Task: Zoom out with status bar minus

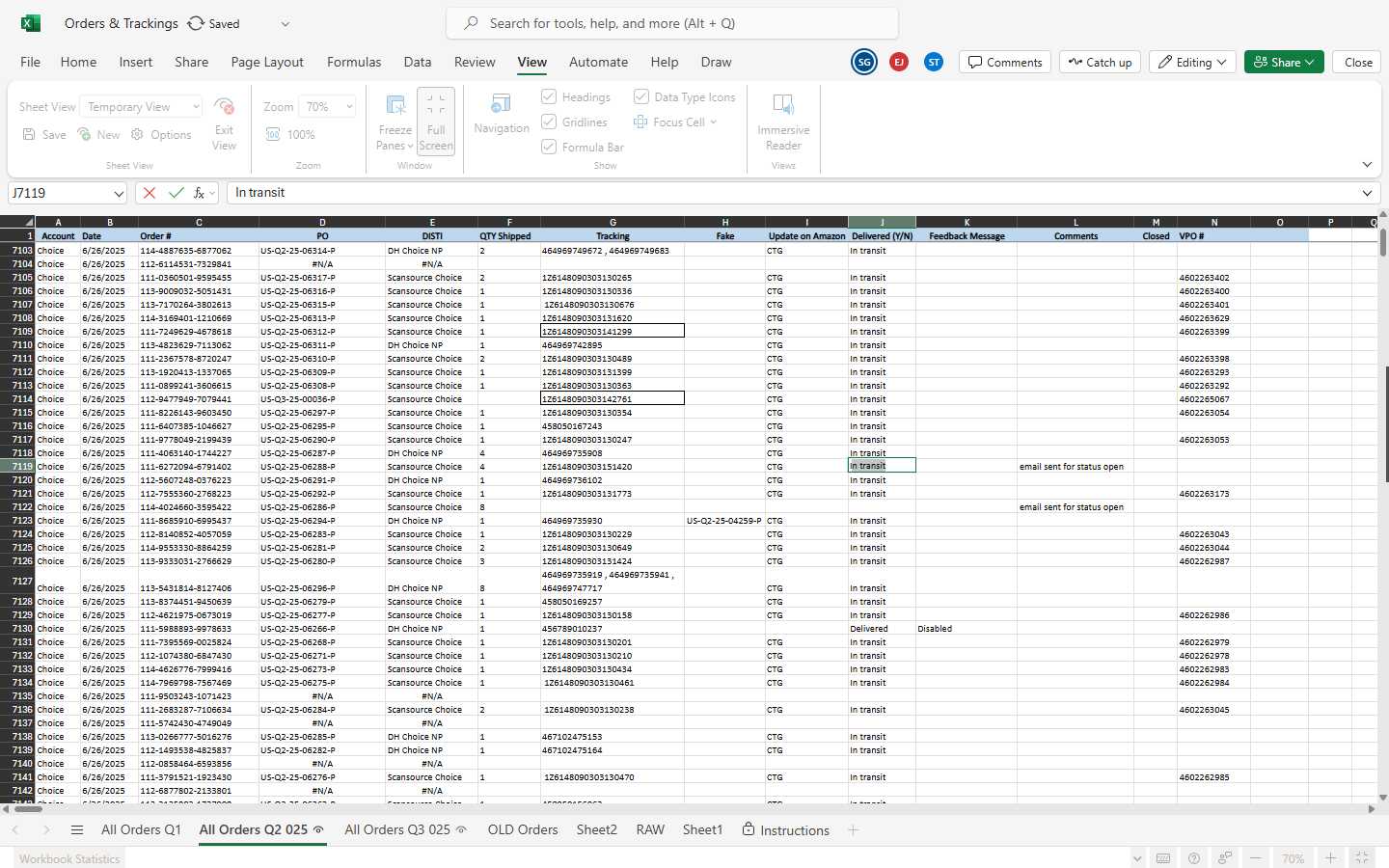Action: click(x=1255, y=858)
